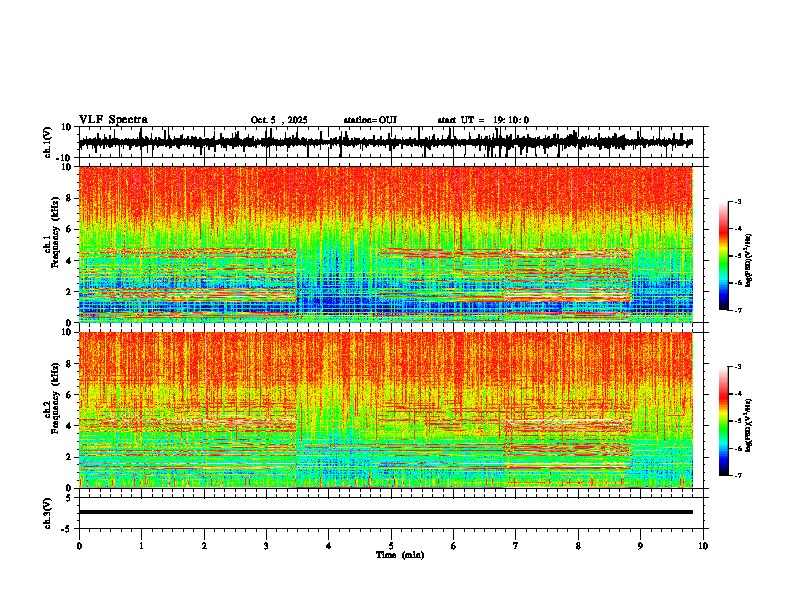Click time axis tick label "0"
Image resolution: width=792 pixels, height=612 pixels.
[x=79, y=546]
